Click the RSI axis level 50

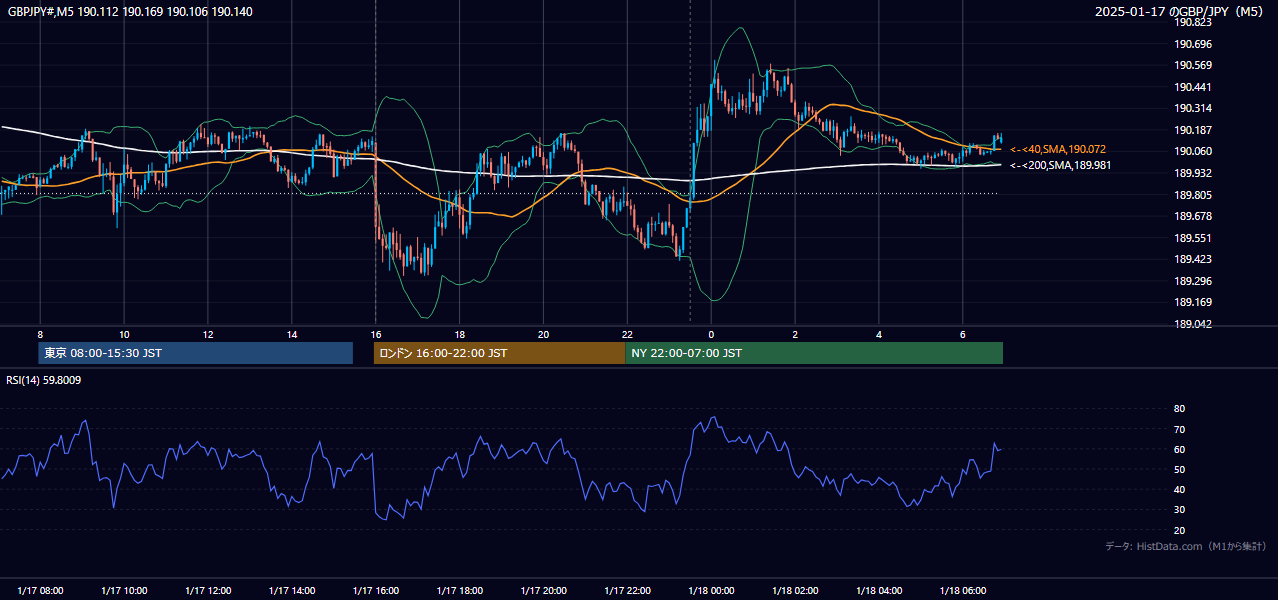point(1180,469)
